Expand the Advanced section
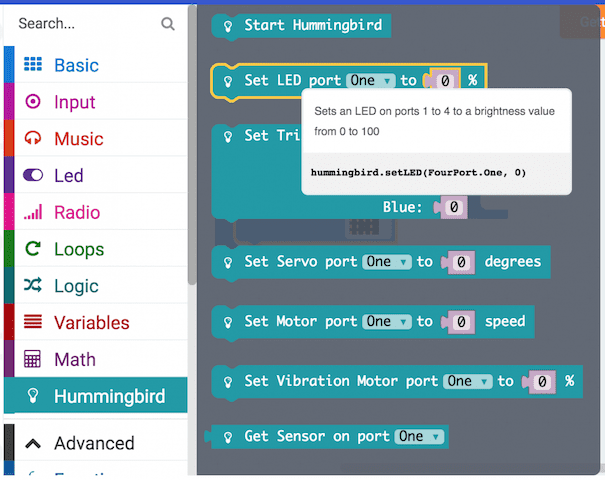This screenshot has width=605, height=480. (x=93, y=443)
